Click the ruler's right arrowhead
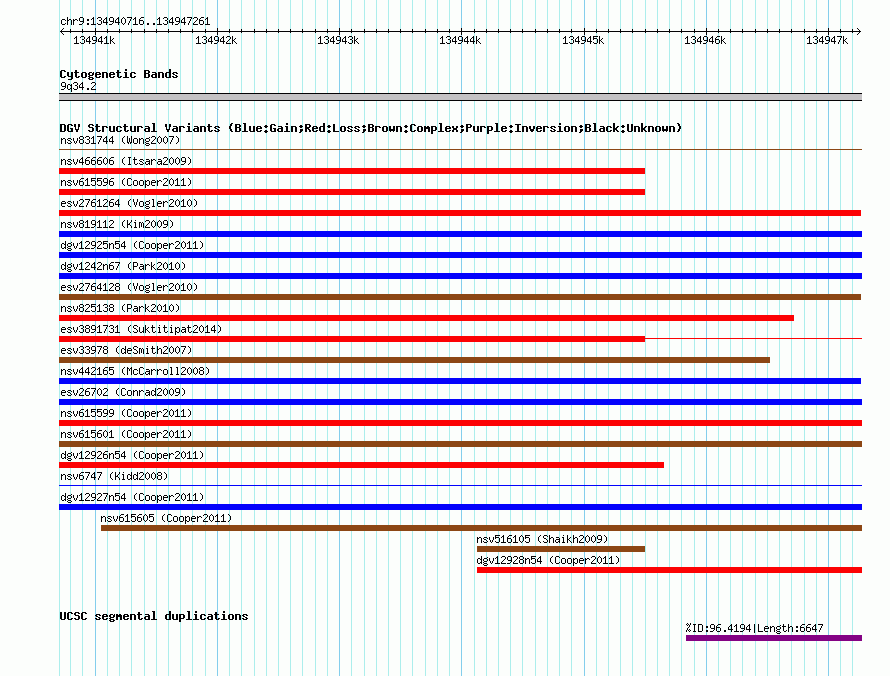This screenshot has width=890, height=676. click(x=859, y=31)
